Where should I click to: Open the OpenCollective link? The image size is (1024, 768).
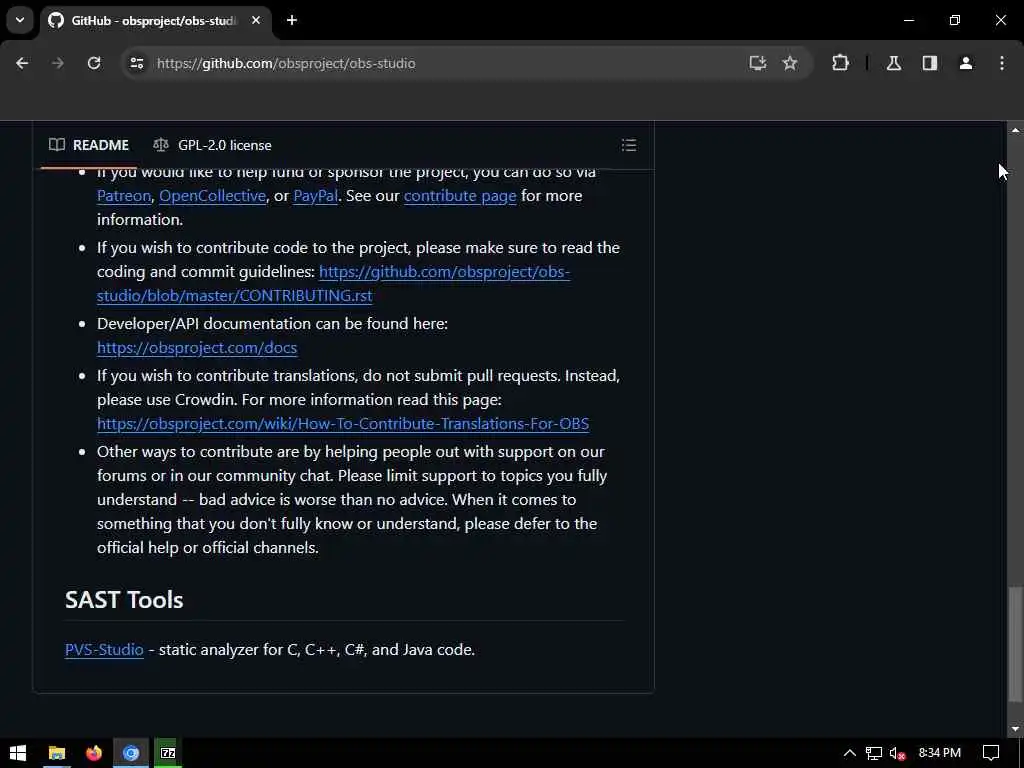click(212, 196)
